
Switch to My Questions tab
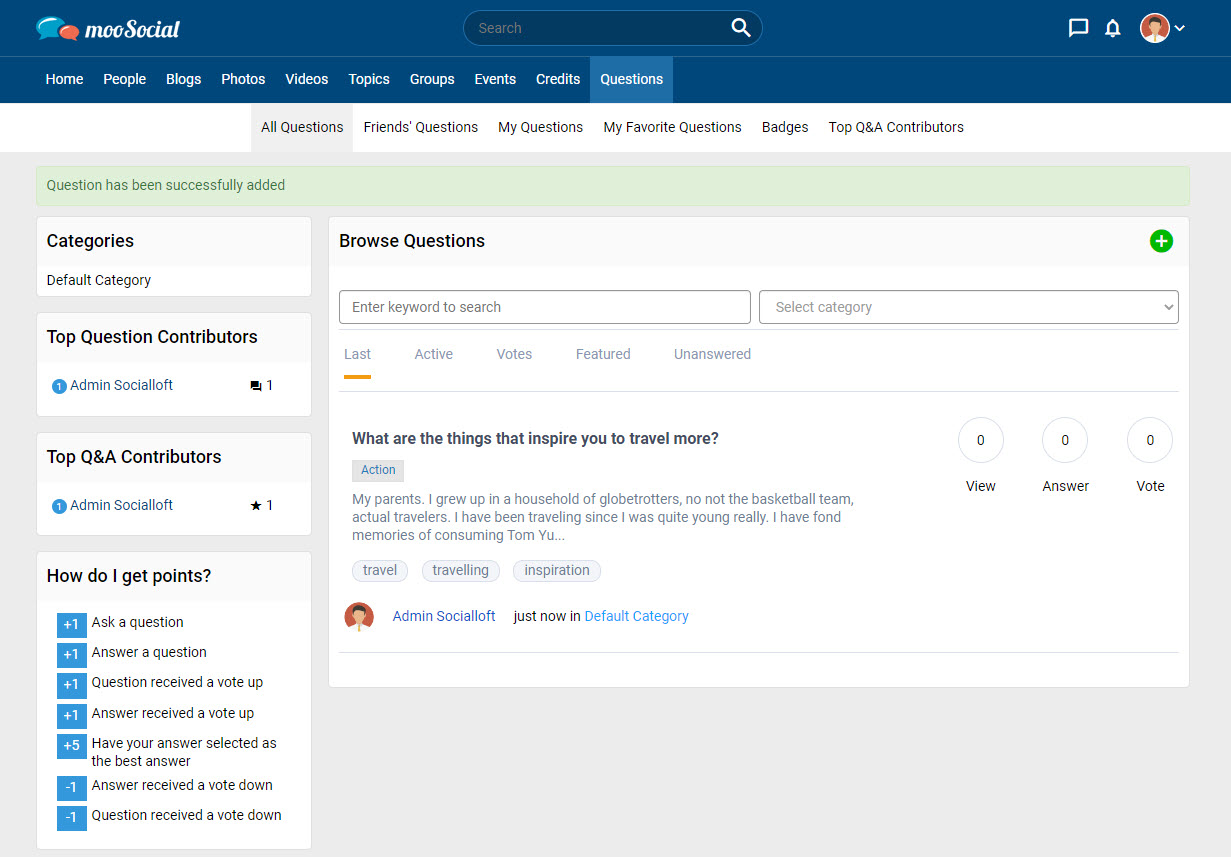[x=541, y=127]
